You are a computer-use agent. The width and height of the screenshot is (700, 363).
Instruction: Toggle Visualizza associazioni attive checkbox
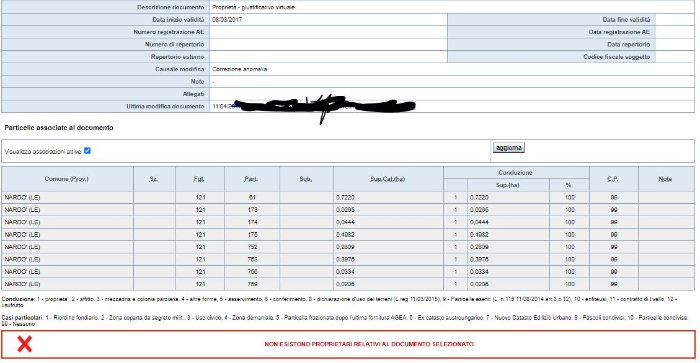pos(88,151)
